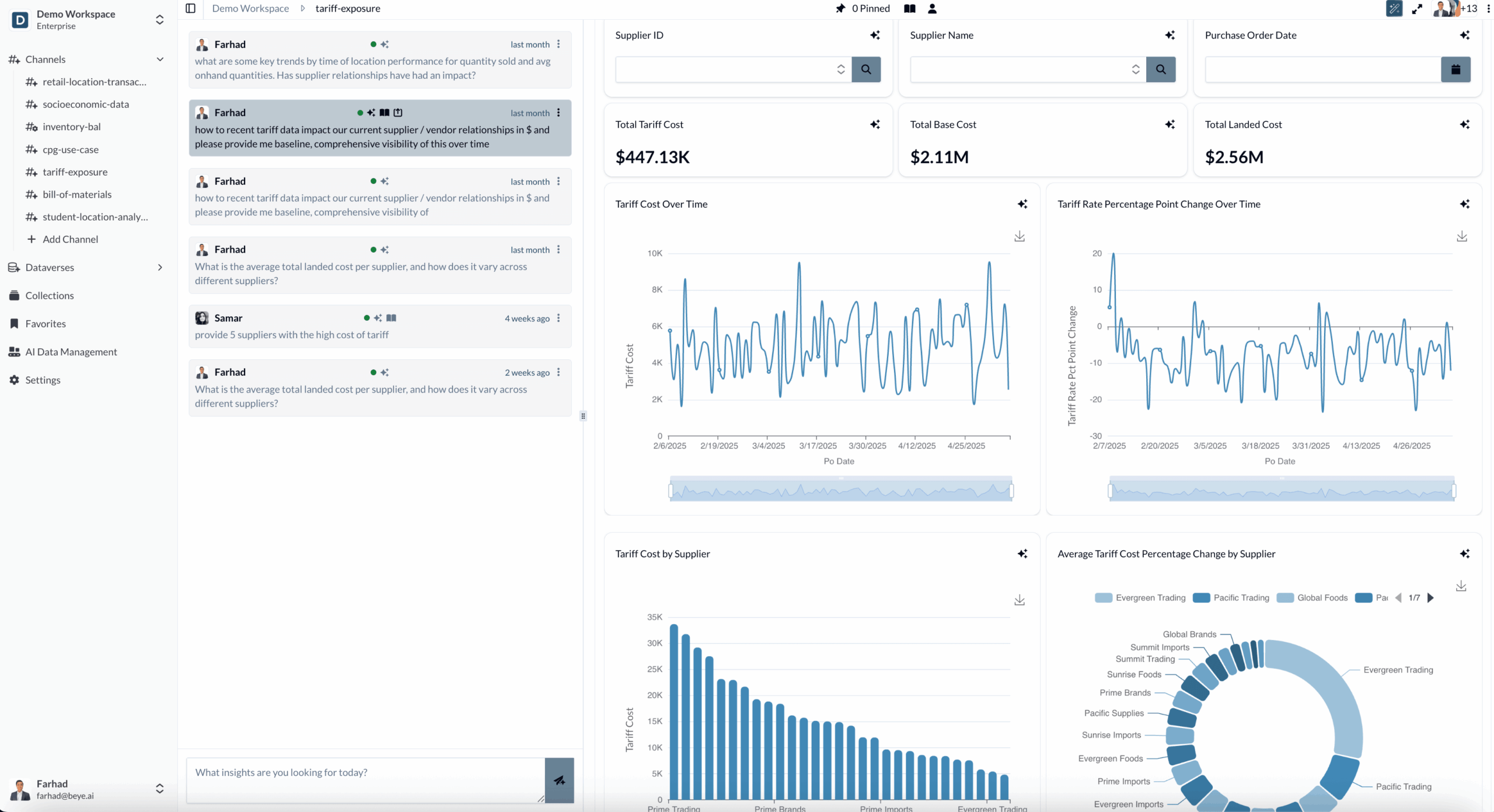Go to AI Data Management
This screenshot has height=812, width=1494.
71,352
